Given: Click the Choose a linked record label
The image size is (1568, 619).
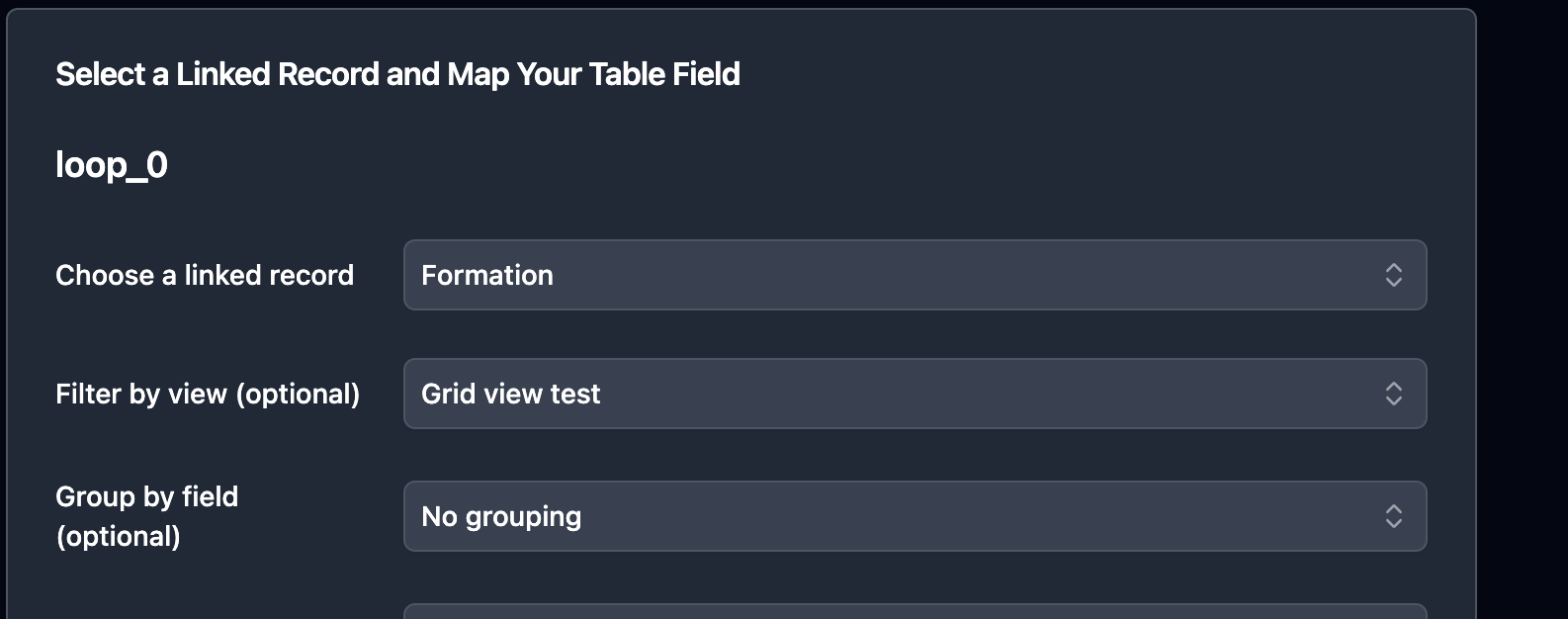Looking at the screenshot, I should [x=204, y=275].
